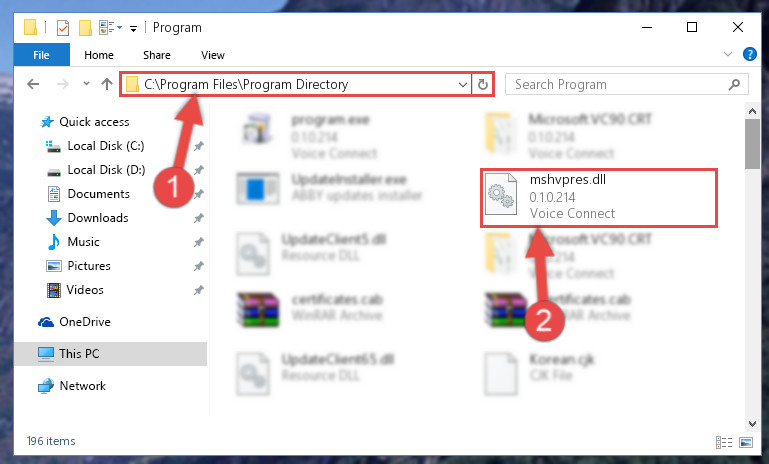The height and width of the screenshot is (464, 769).
Task: Open the Customize Quick Access Toolbar dropdown
Action: [133, 29]
